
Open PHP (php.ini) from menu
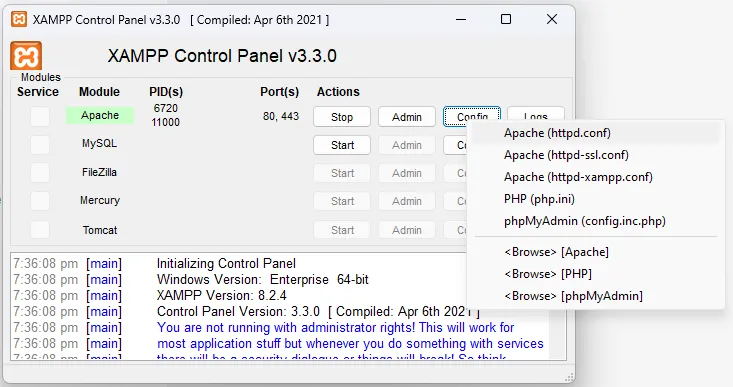[596, 199]
